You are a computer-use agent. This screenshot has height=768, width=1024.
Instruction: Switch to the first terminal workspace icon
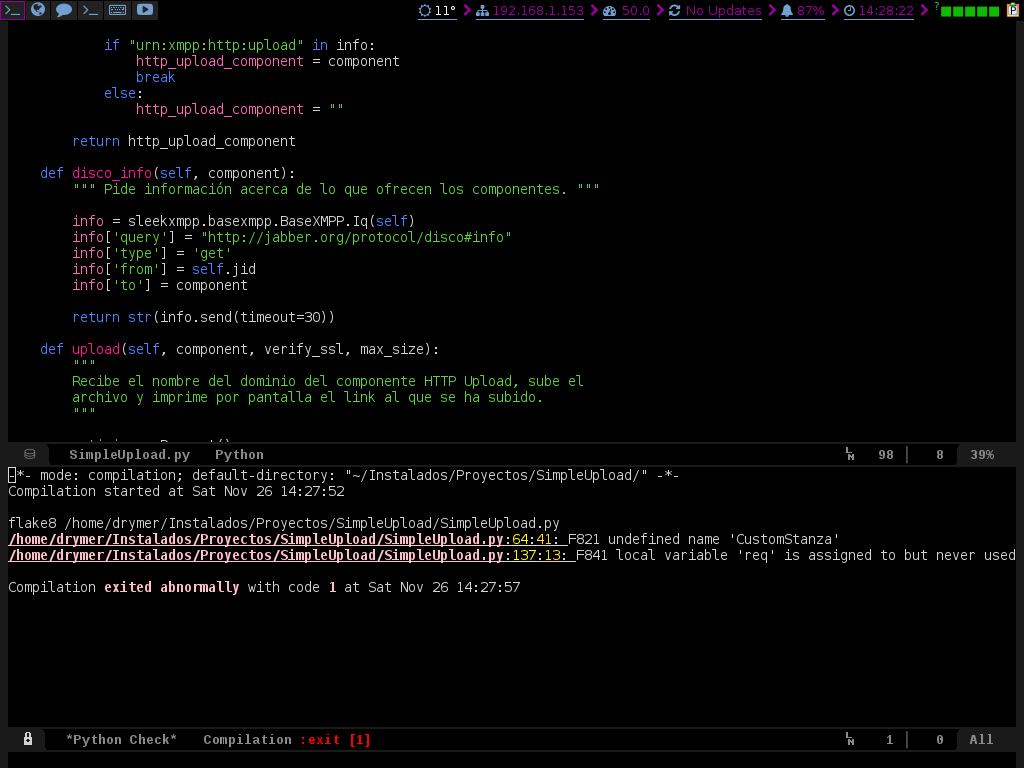click(x=12, y=10)
